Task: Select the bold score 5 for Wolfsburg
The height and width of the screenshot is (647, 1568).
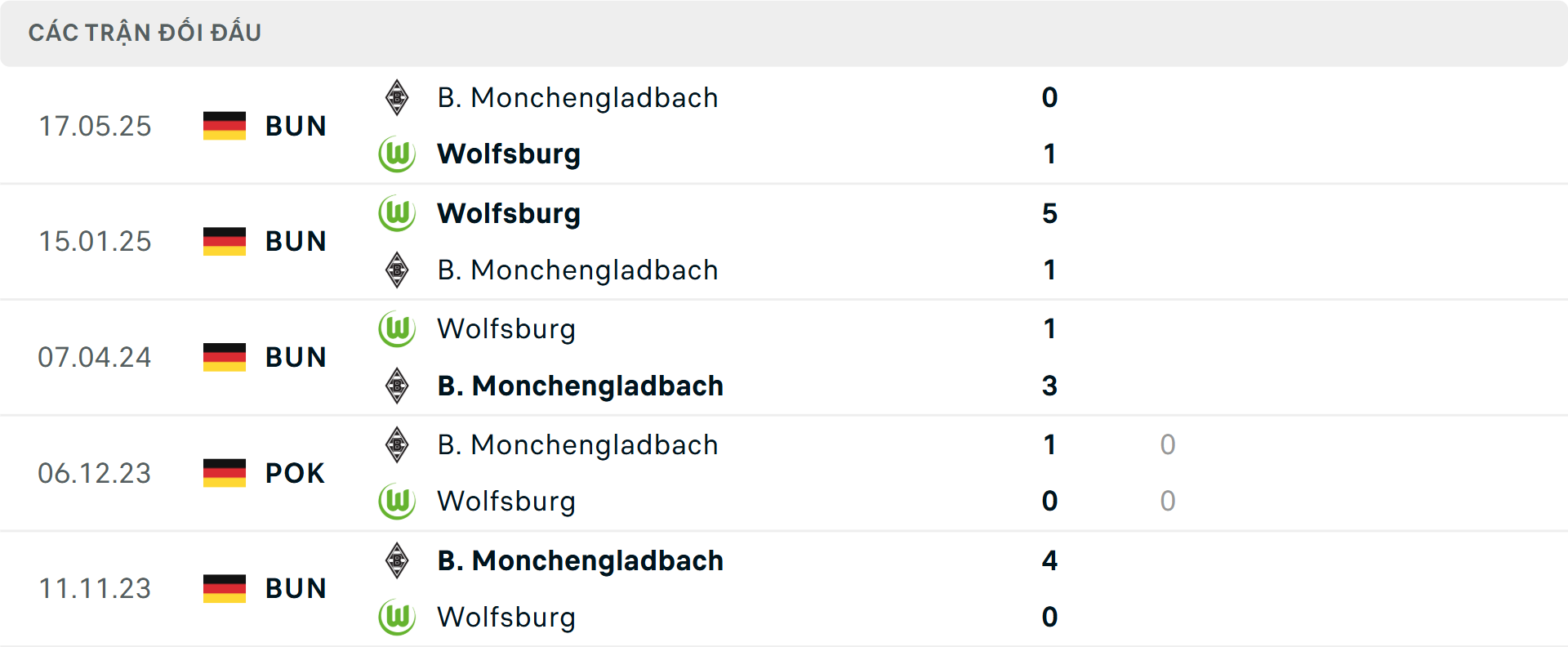Action: (1050, 213)
